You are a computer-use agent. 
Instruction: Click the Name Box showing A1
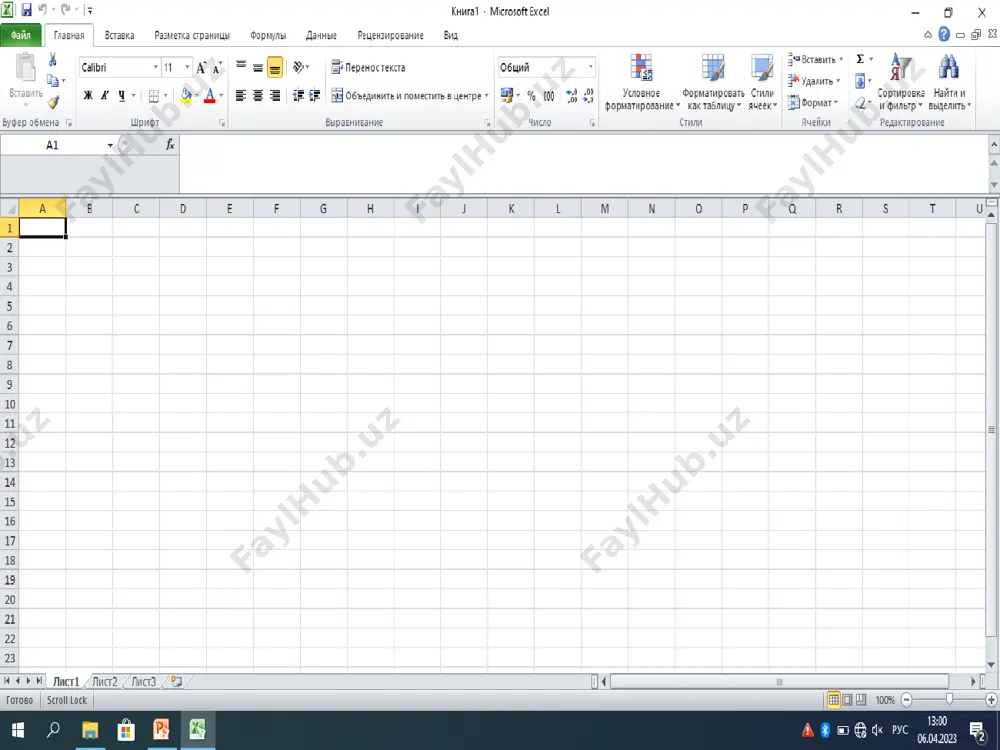[52, 145]
